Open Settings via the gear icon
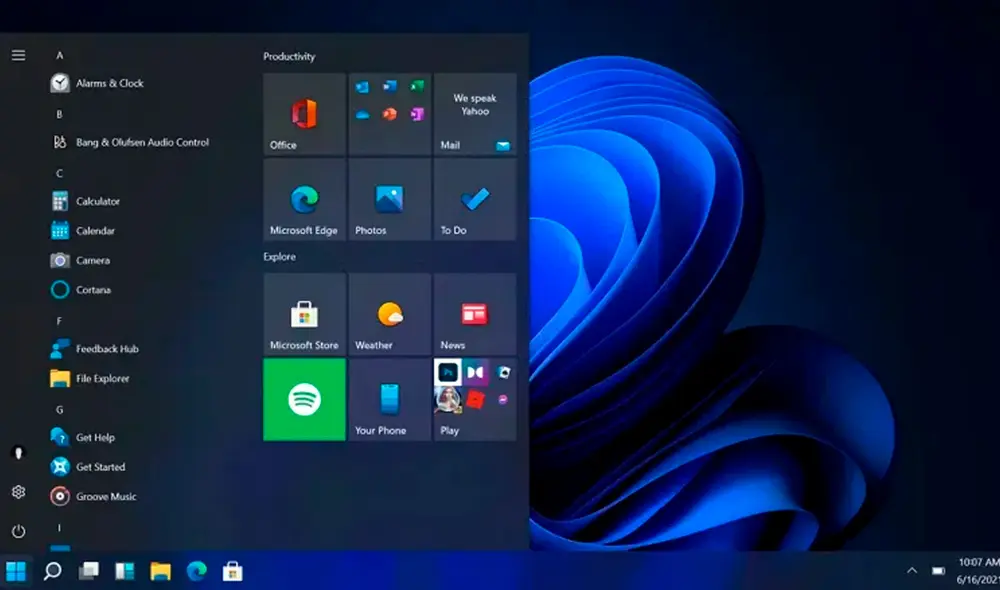This screenshot has width=1000, height=590. point(18,492)
